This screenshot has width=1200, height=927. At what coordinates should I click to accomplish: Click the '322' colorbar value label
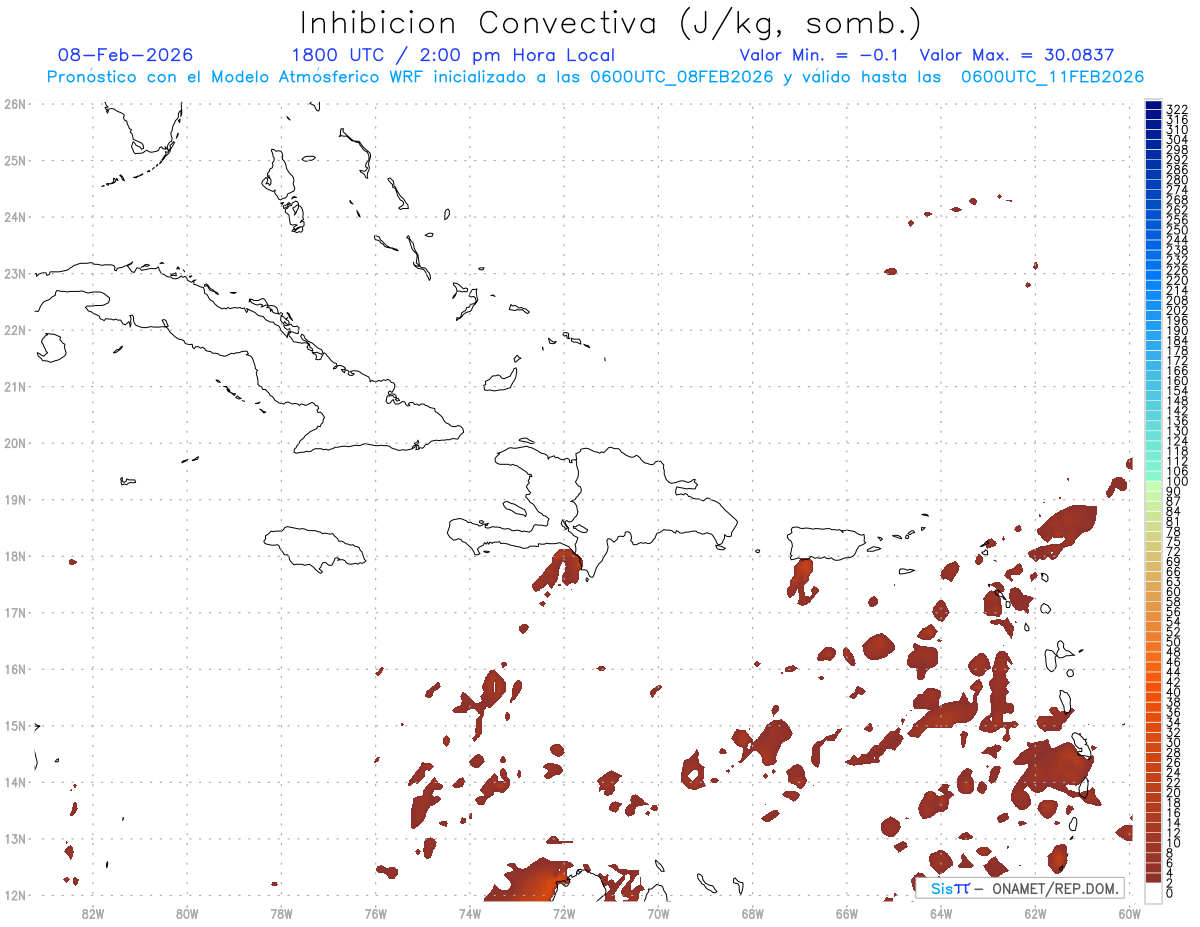(1177, 109)
